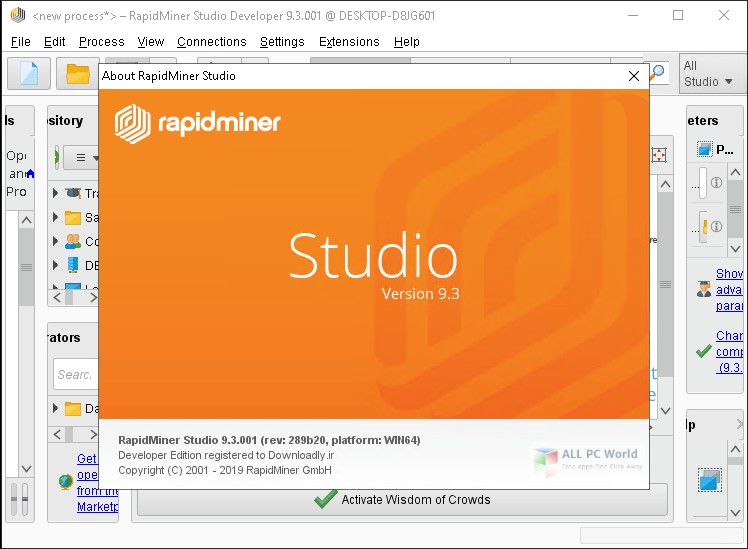Click the globe Marketplace icon

pyautogui.click(x=66, y=482)
